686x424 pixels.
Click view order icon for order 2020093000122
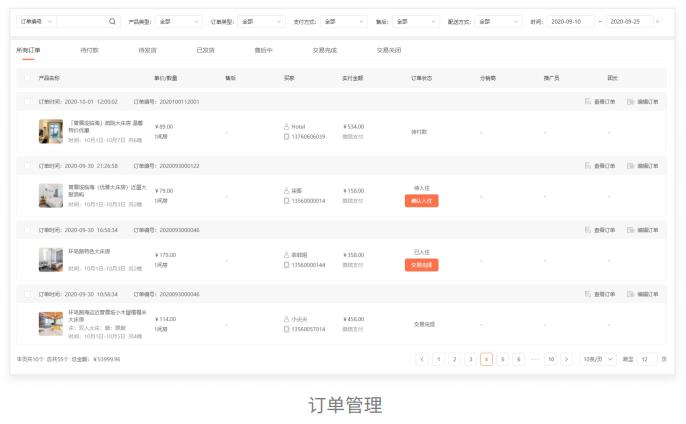[x=588, y=166]
